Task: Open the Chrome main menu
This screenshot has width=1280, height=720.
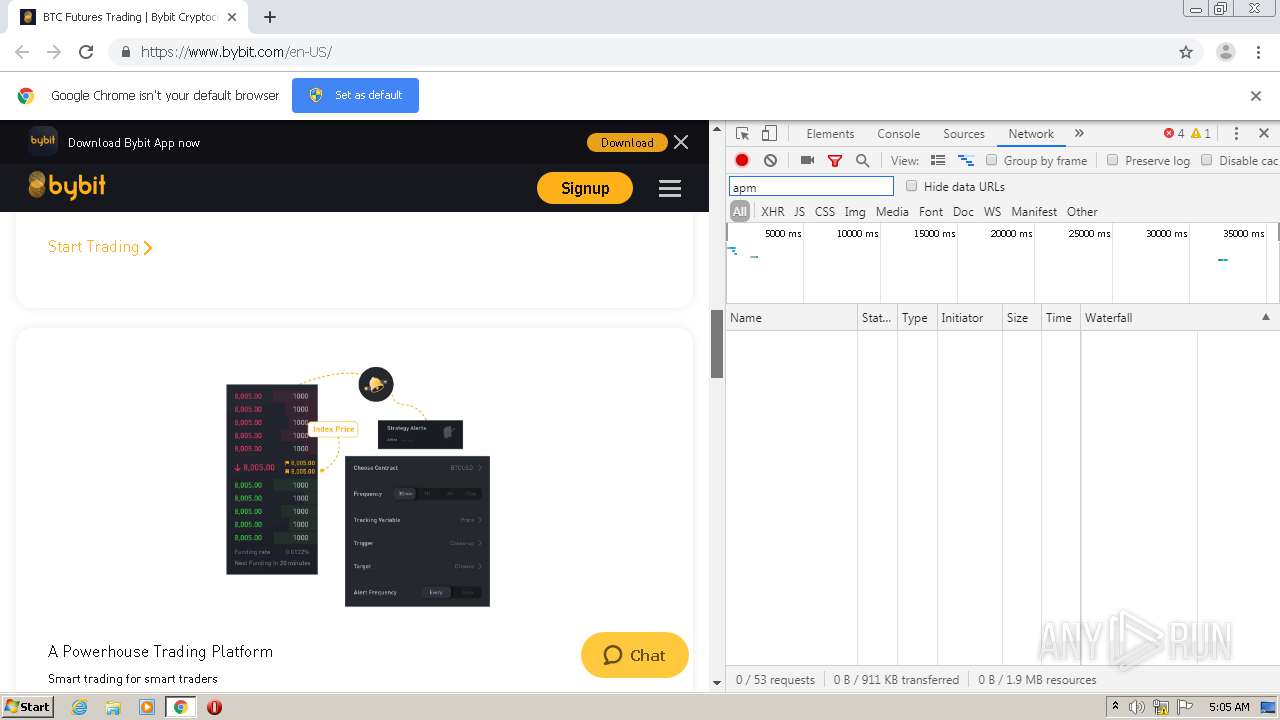Action: coord(1258,52)
